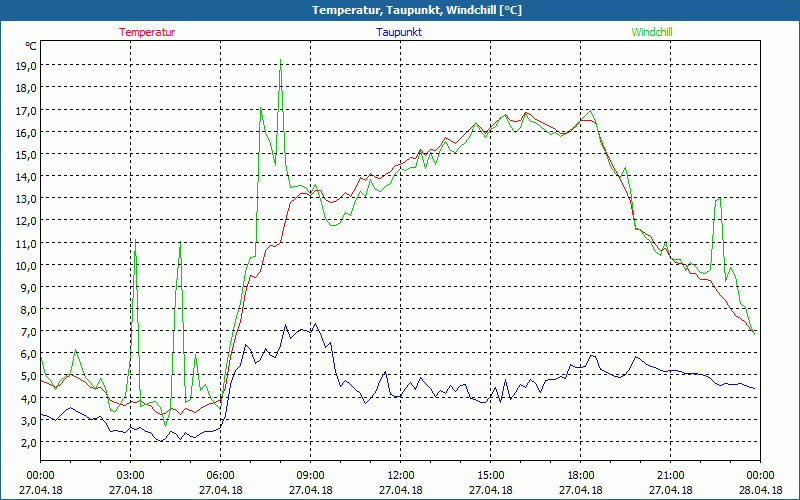Click the '06:00' time axis label
Image resolution: width=800 pixels, height=500 pixels.
pyautogui.click(x=220, y=476)
